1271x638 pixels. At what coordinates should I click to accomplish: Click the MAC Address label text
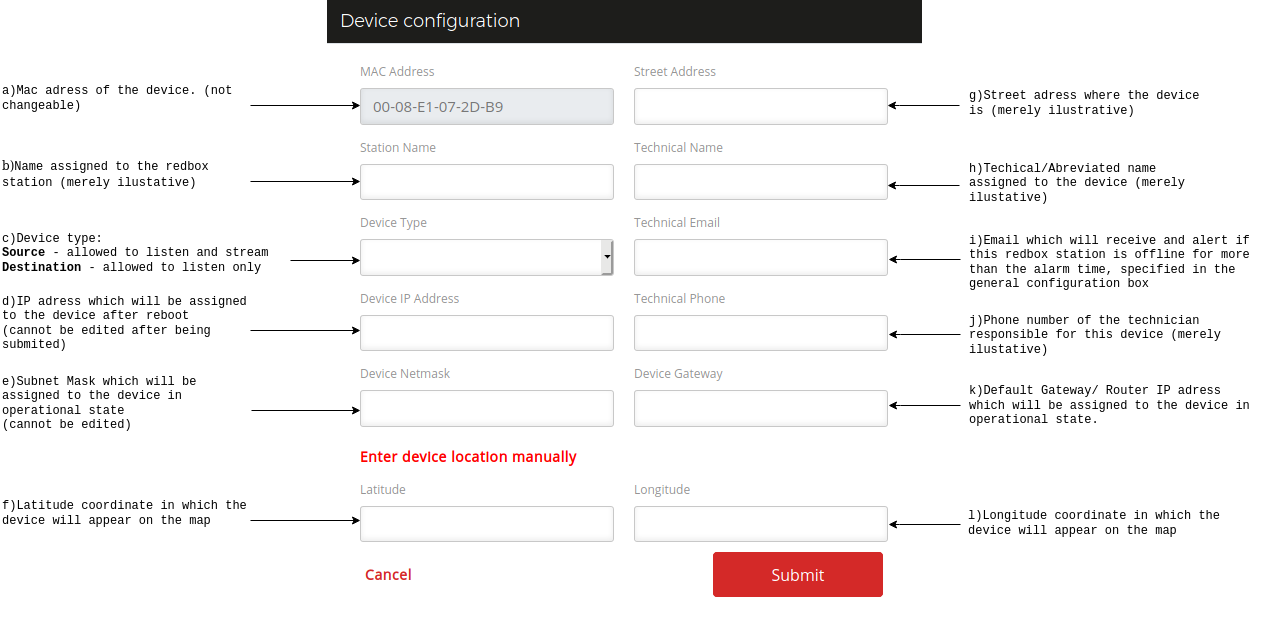397,72
